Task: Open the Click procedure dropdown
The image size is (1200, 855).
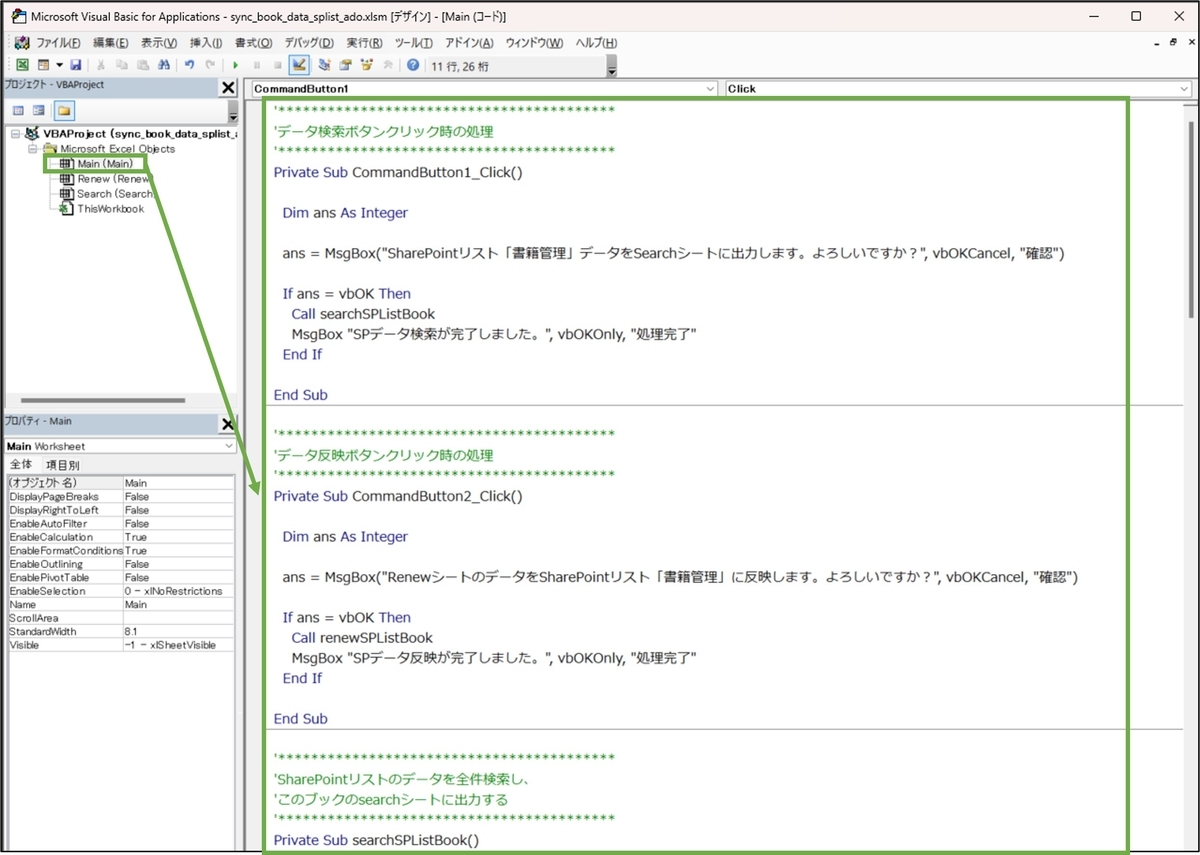Action: pos(1185,89)
